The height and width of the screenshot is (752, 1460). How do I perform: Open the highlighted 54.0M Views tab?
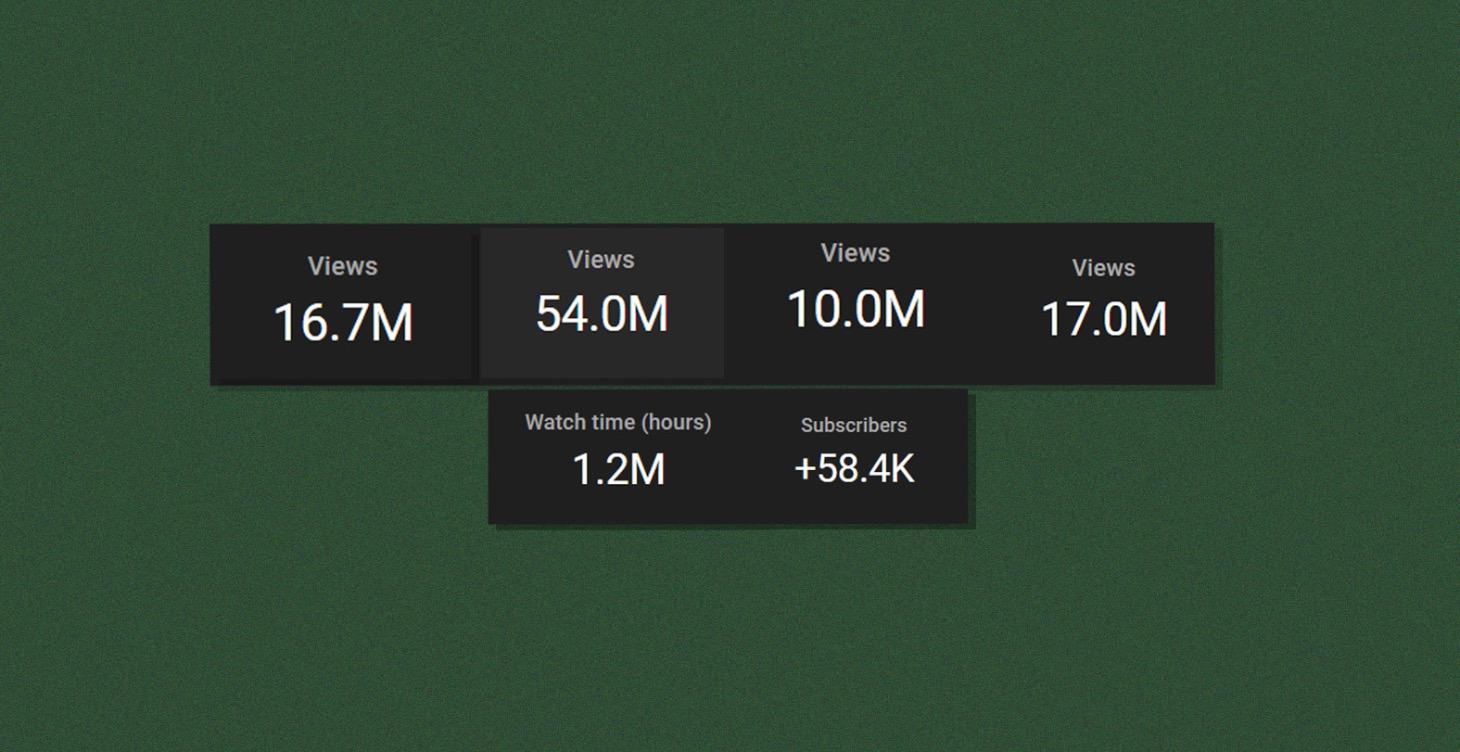601,303
